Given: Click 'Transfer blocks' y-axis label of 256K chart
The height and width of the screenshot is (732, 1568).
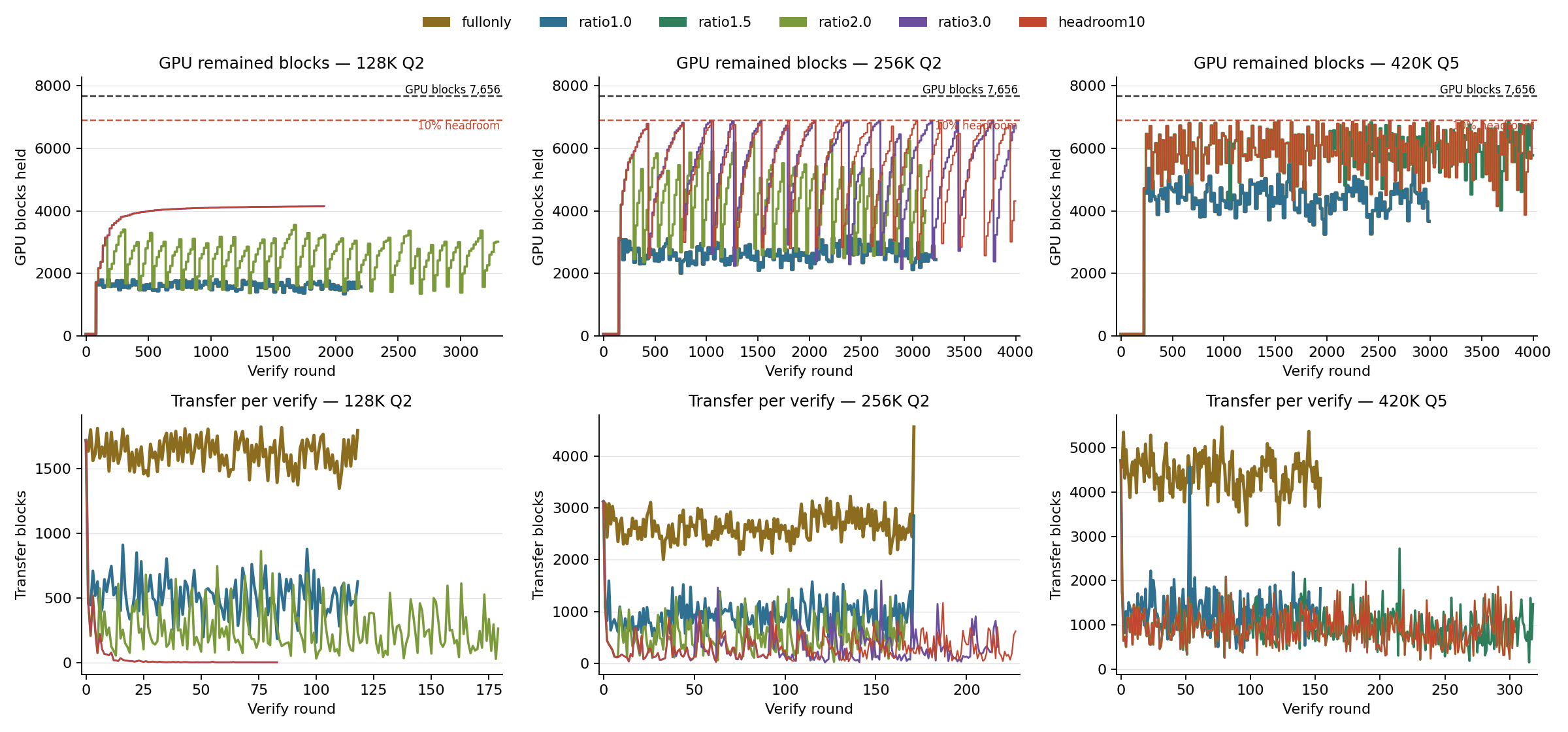Looking at the screenshot, I should tap(538, 545).
